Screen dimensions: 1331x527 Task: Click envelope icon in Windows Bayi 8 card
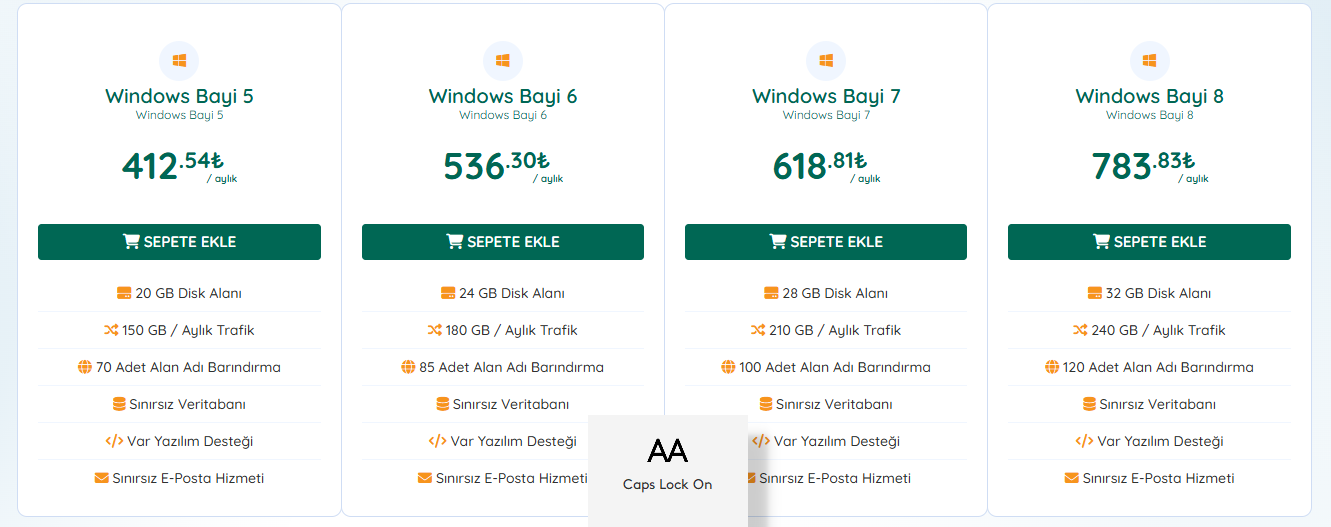[1072, 478]
